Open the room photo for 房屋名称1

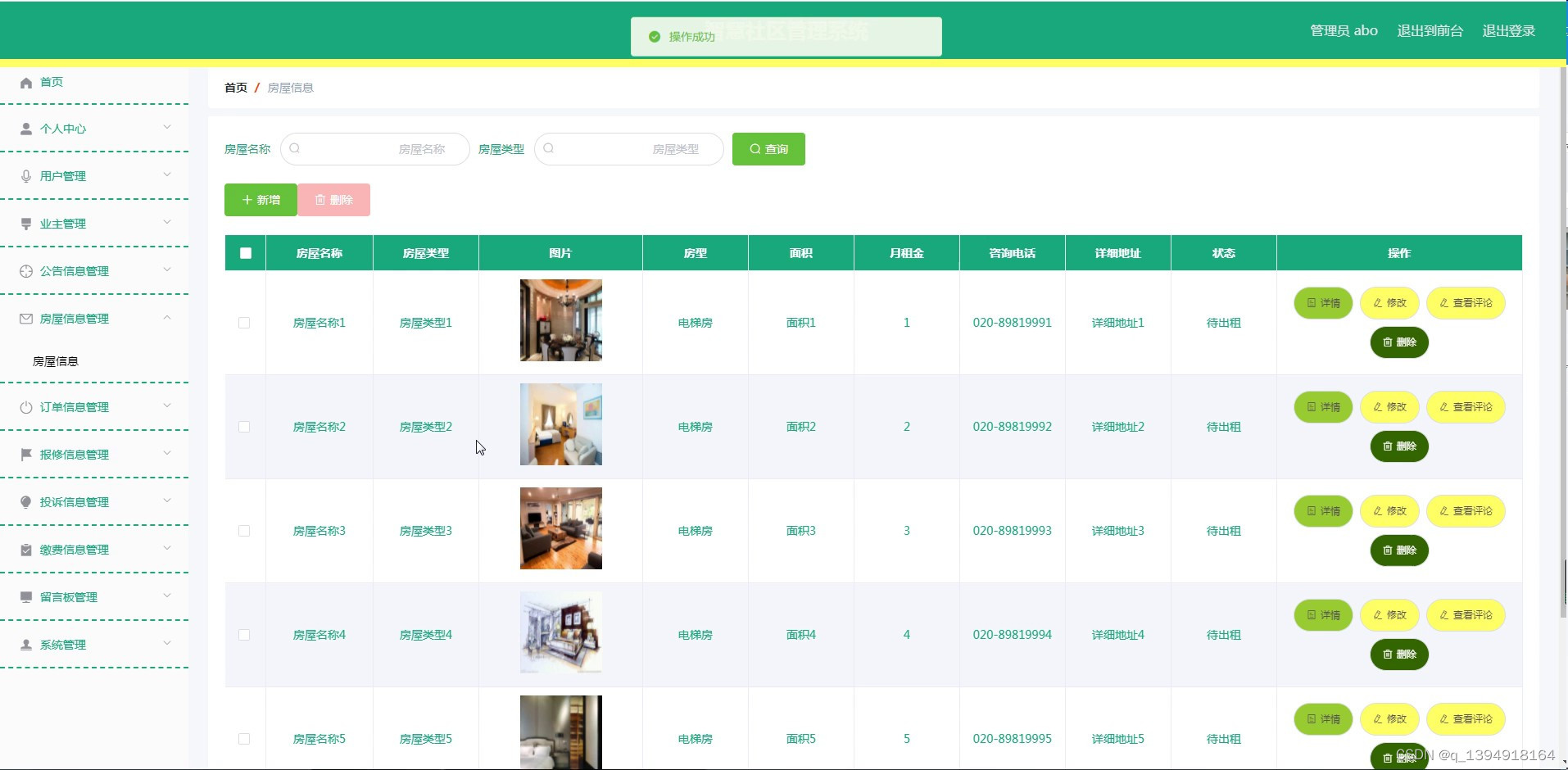coord(561,320)
